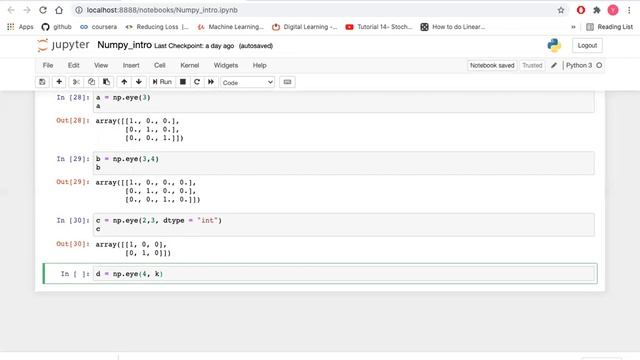The width and height of the screenshot is (640, 360).
Task: Reload the page
Action: [43, 10]
